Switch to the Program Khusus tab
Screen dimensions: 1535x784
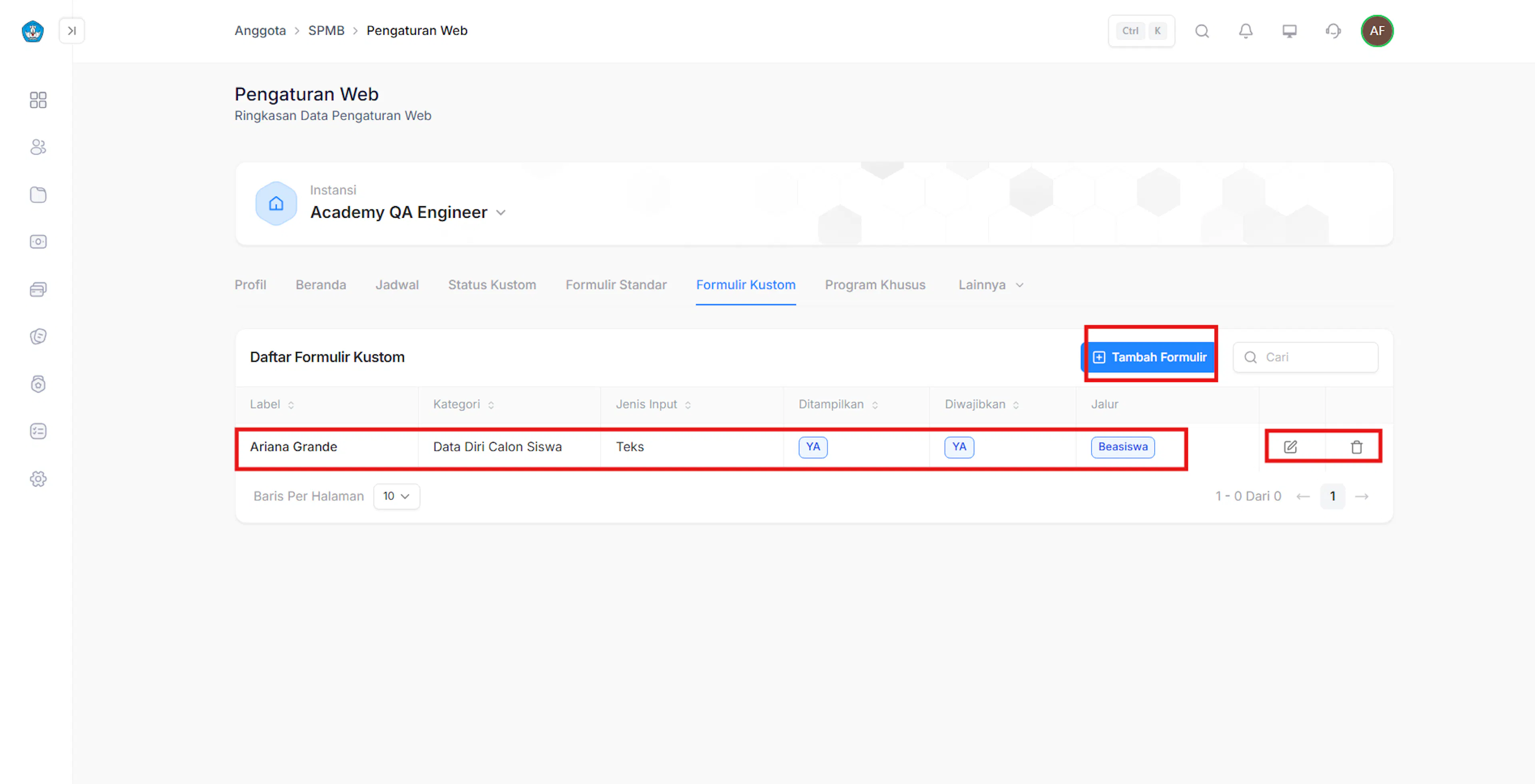pos(875,285)
